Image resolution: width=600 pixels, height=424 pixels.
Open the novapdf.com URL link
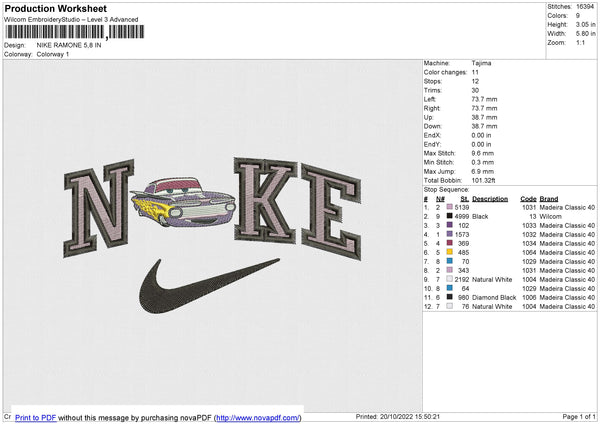tap(258, 418)
